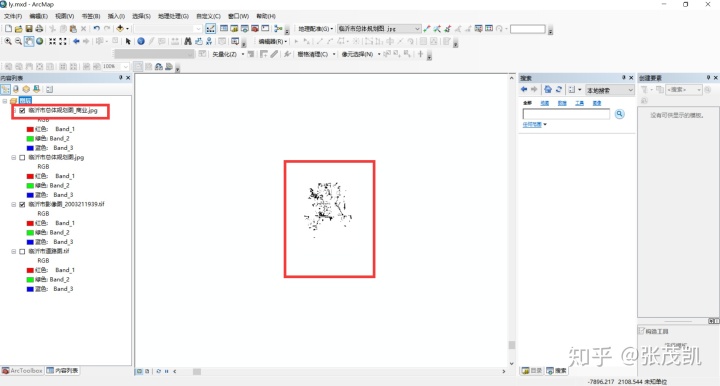Collapse the 图层 data frame node
The image size is (720, 386).
[5, 101]
